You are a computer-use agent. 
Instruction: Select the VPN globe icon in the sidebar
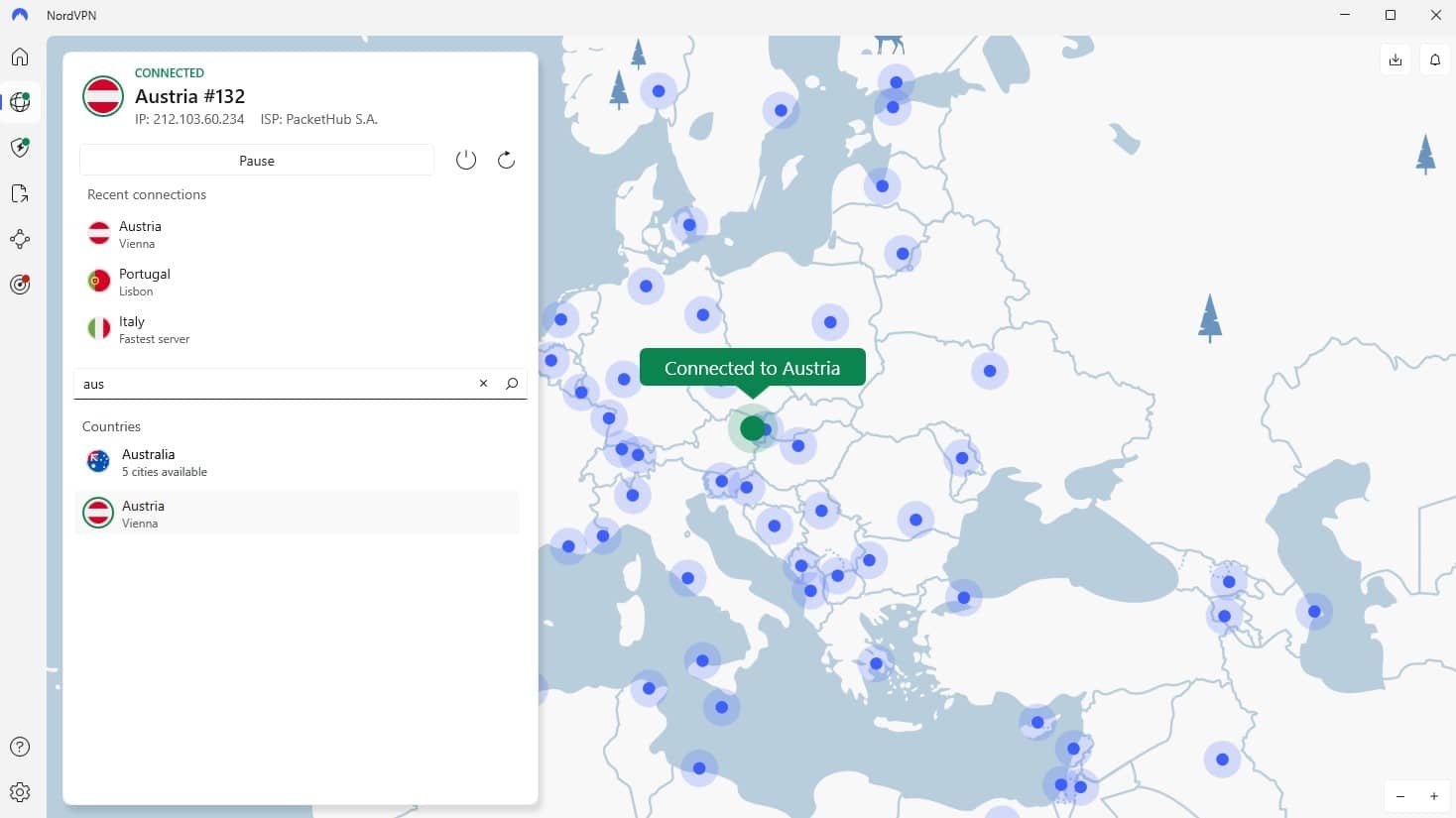point(20,101)
